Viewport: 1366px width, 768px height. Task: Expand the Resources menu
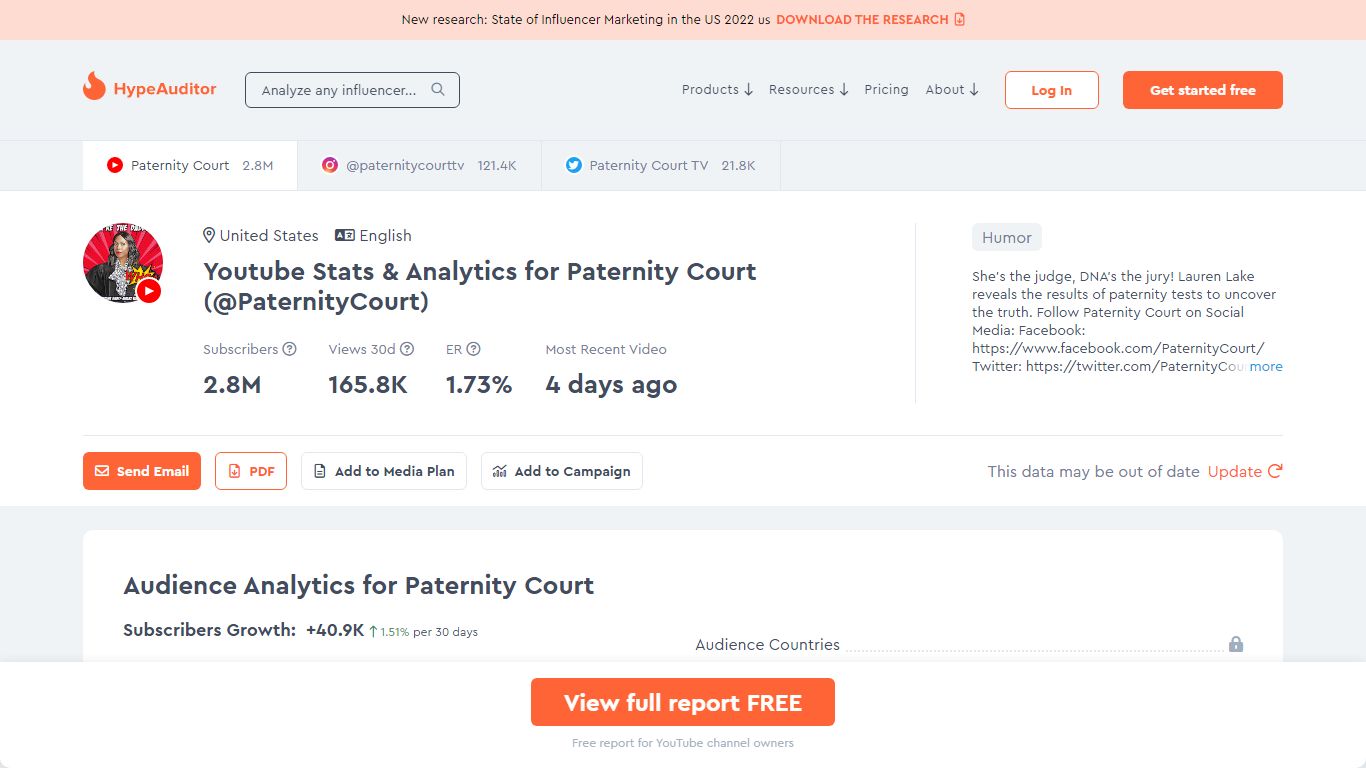pyautogui.click(x=808, y=89)
